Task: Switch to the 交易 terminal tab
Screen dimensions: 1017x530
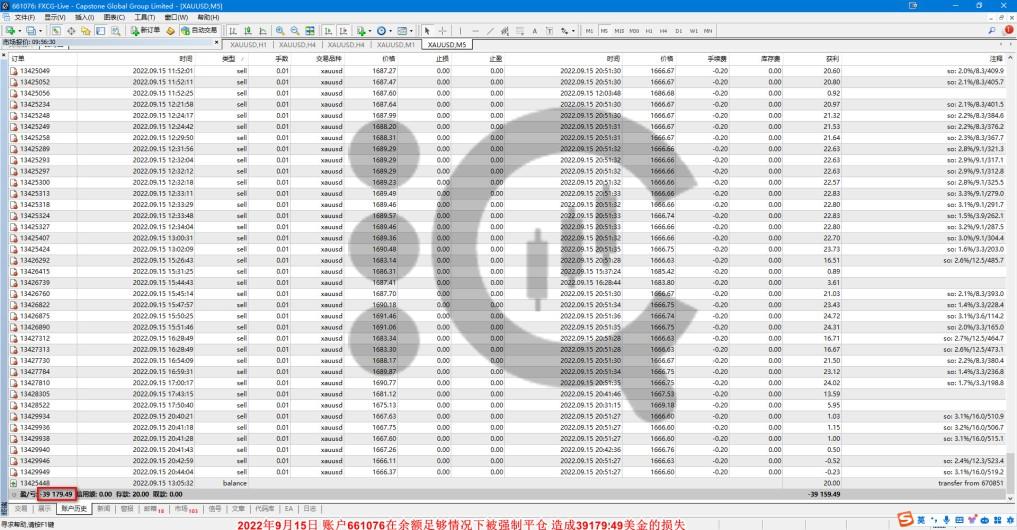Action: 19,508
